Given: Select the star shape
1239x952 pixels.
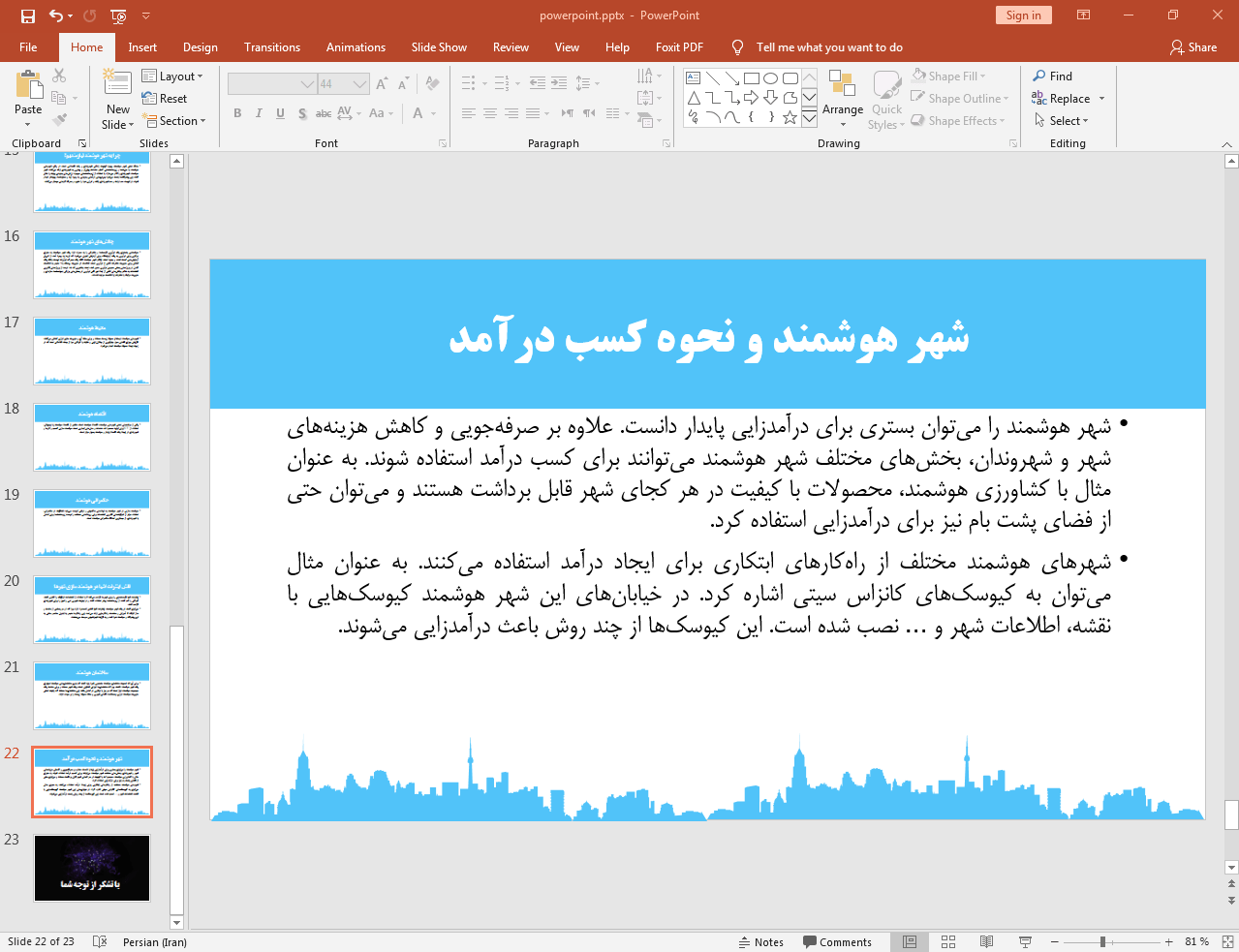Looking at the screenshot, I should pyautogui.click(x=790, y=117).
